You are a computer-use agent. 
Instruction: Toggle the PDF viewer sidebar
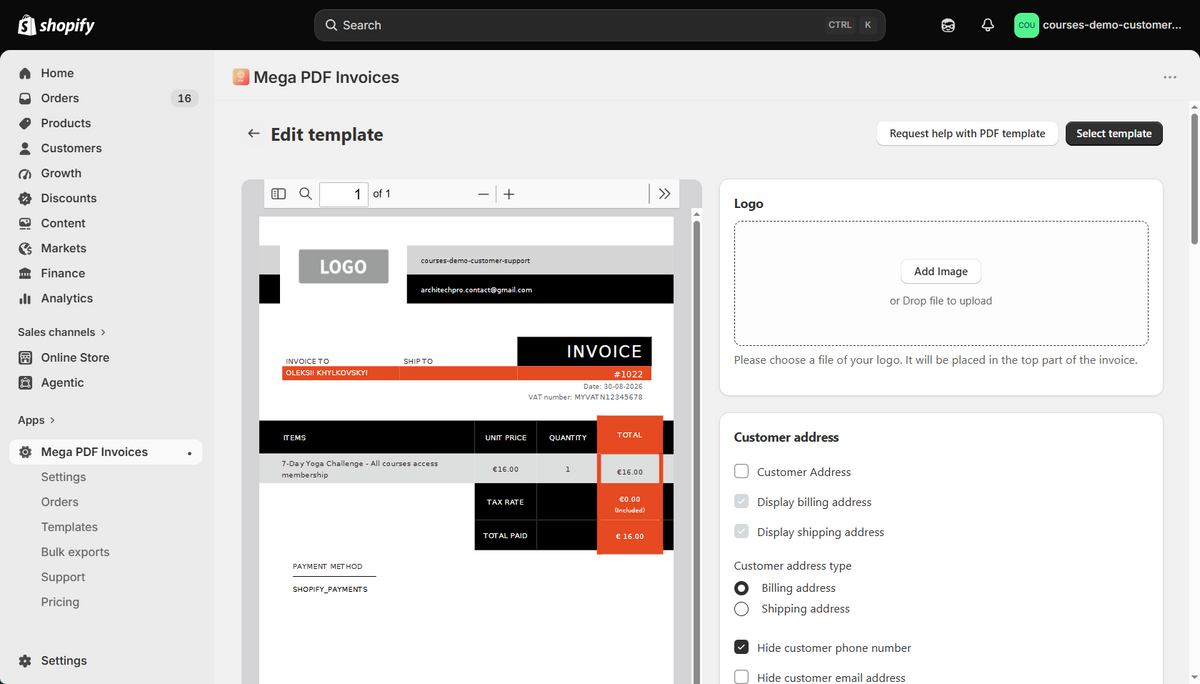tap(279, 194)
